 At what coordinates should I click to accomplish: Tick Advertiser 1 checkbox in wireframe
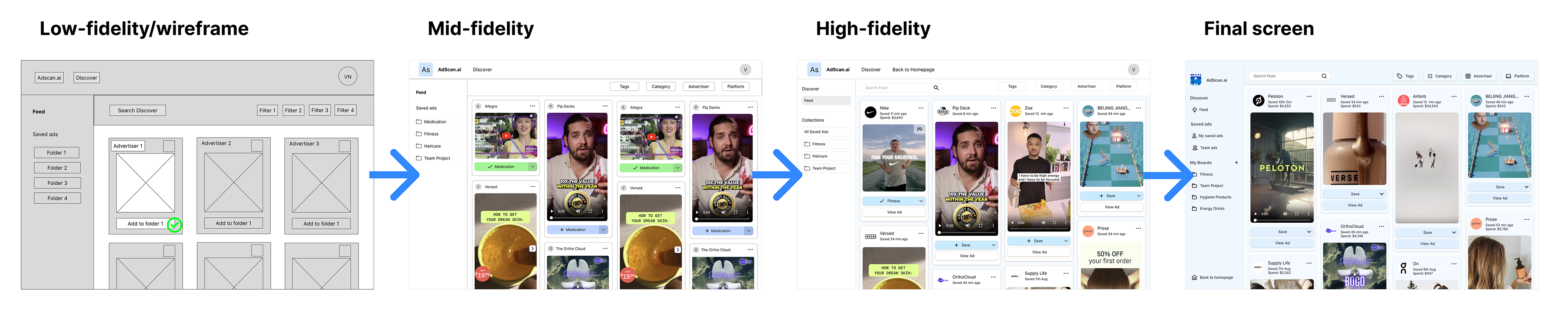click(169, 146)
